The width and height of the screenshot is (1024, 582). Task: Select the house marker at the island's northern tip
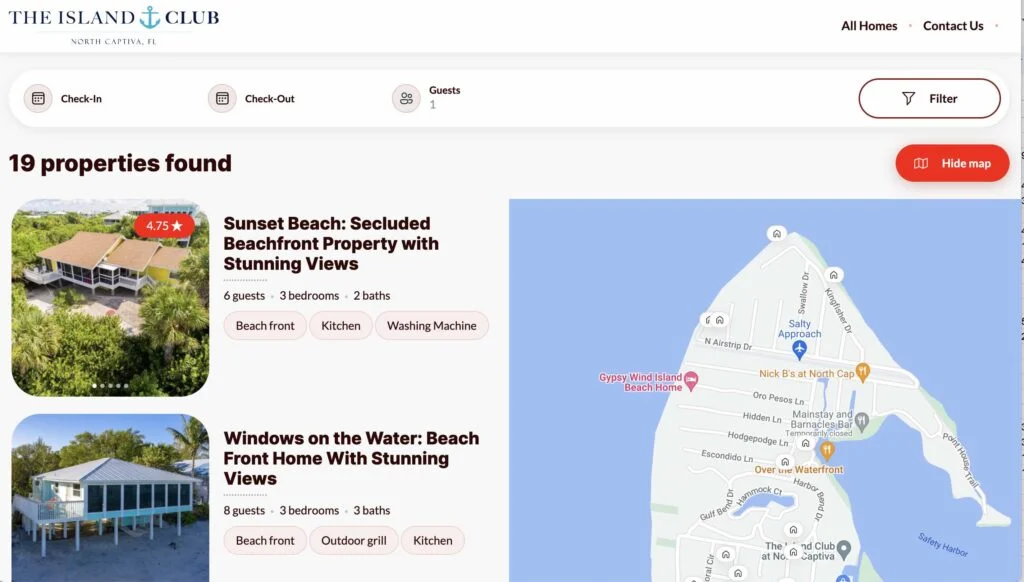776,234
